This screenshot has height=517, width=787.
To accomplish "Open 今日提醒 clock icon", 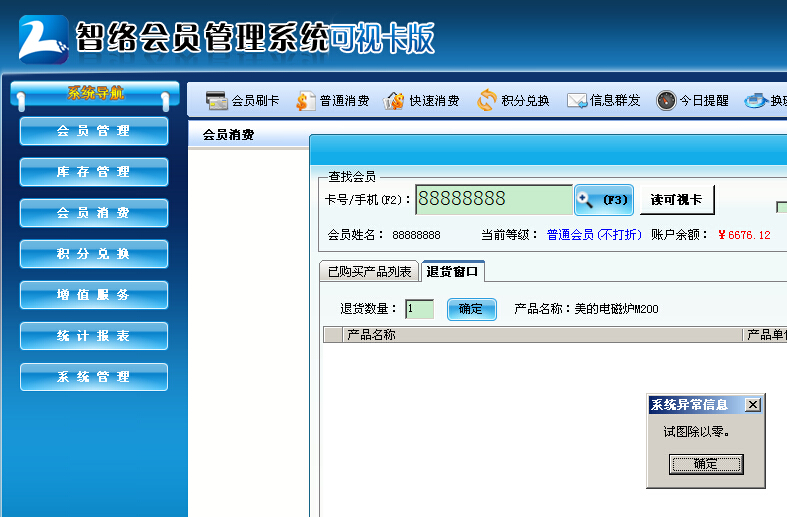I will point(666,100).
